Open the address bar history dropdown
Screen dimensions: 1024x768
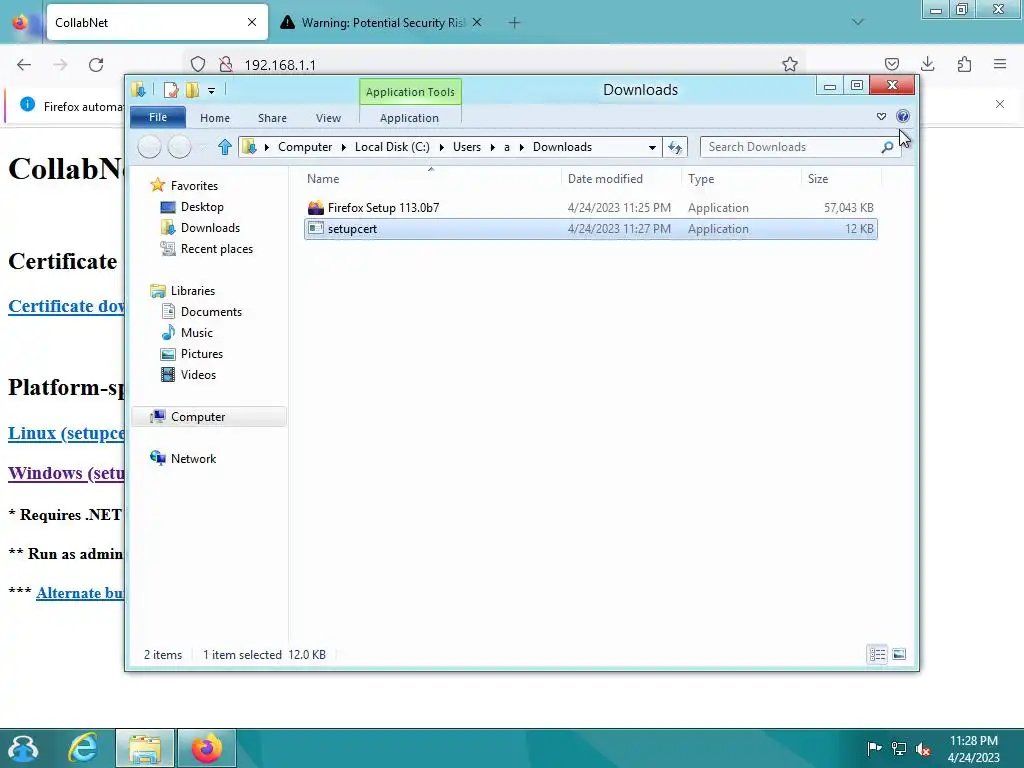pyautogui.click(x=652, y=148)
